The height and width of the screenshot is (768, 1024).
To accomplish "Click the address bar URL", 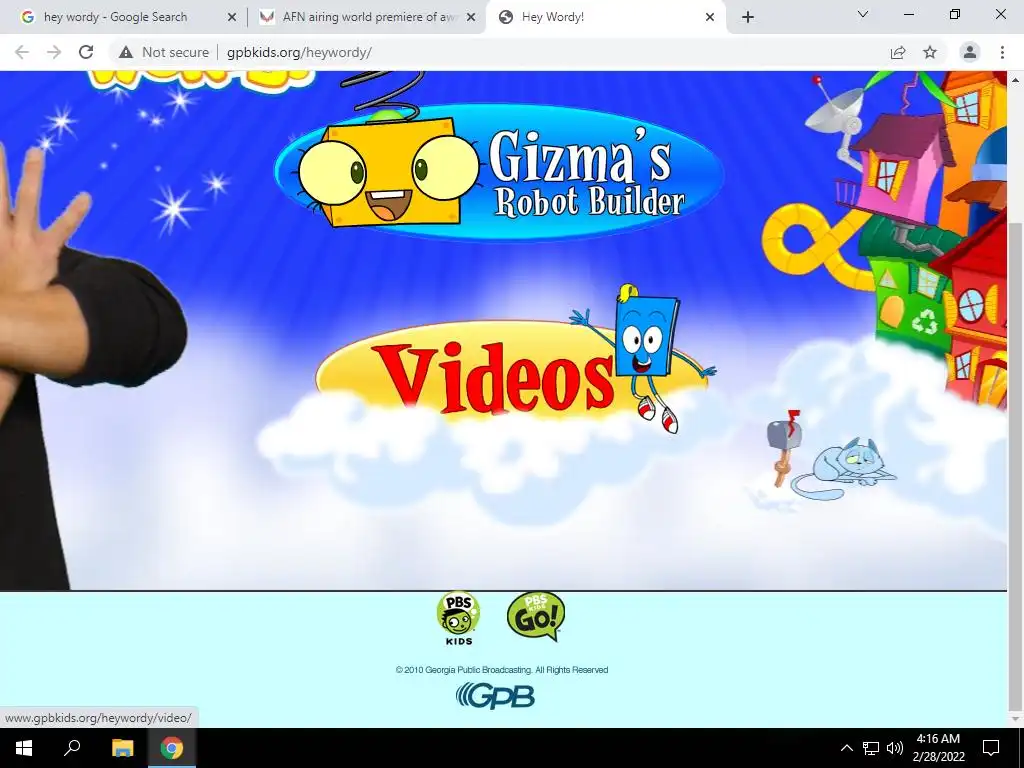I will click(299, 52).
